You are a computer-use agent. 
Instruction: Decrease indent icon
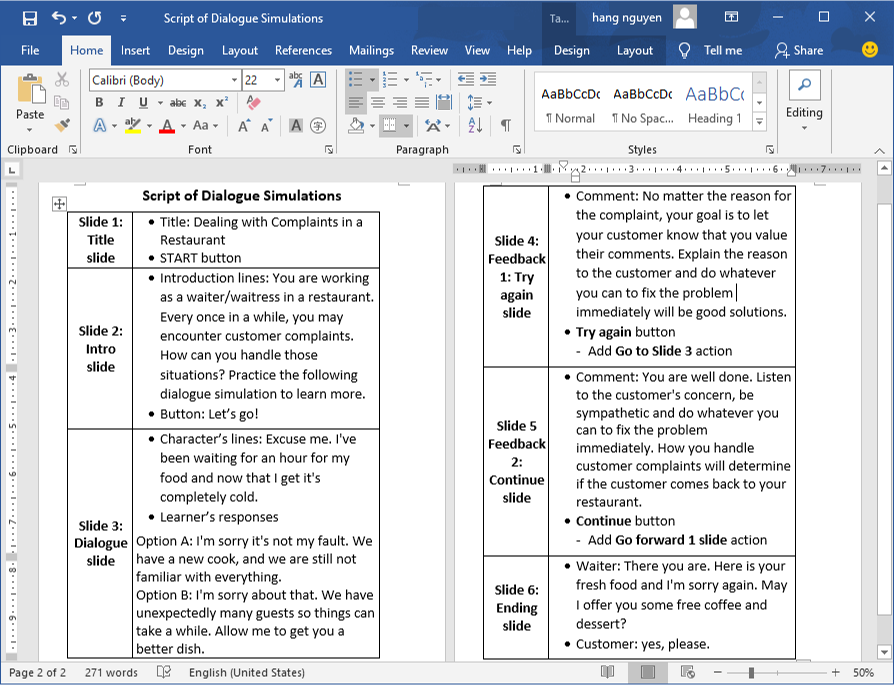(466, 79)
